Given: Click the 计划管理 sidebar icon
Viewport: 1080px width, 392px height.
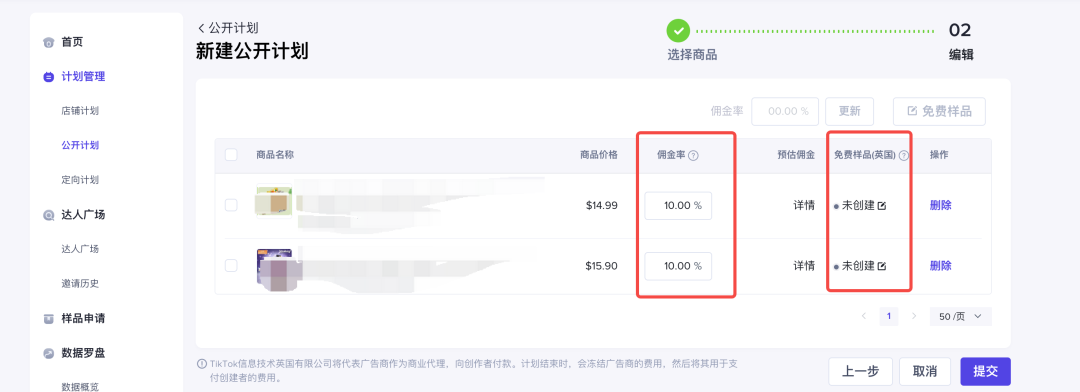Looking at the screenshot, I should click(48, 77).
